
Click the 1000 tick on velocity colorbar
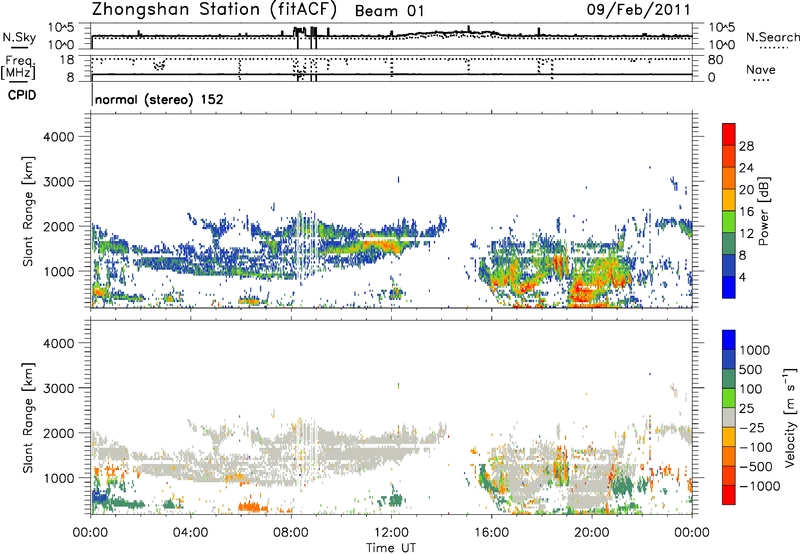click(x=754, y=350)
